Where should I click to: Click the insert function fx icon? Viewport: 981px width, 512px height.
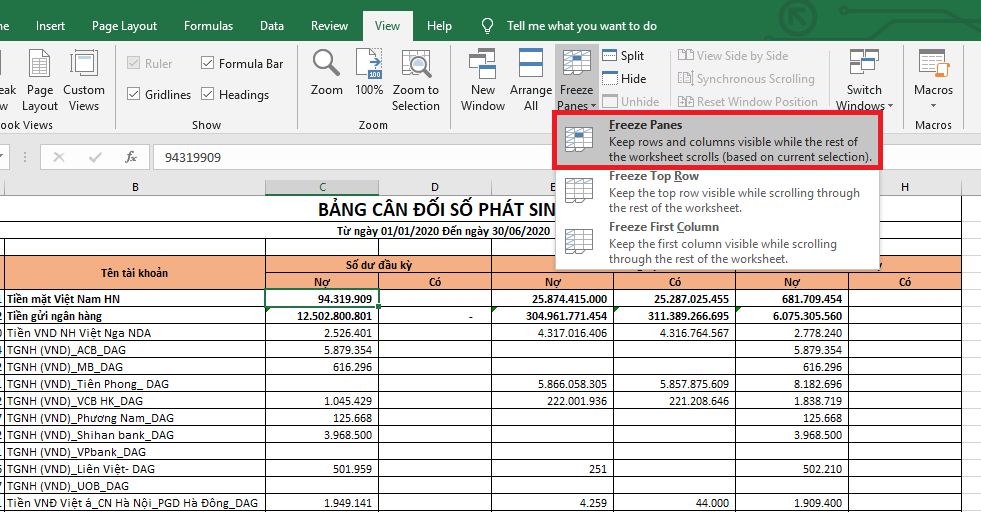pos(131,157)
